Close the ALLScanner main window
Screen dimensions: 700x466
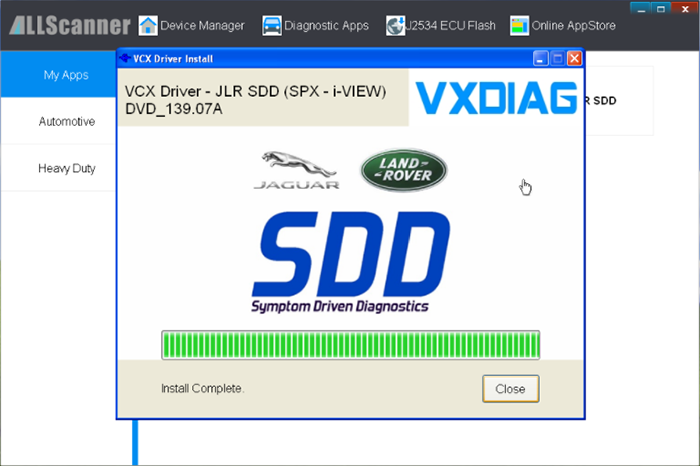(x=685, y=8)
